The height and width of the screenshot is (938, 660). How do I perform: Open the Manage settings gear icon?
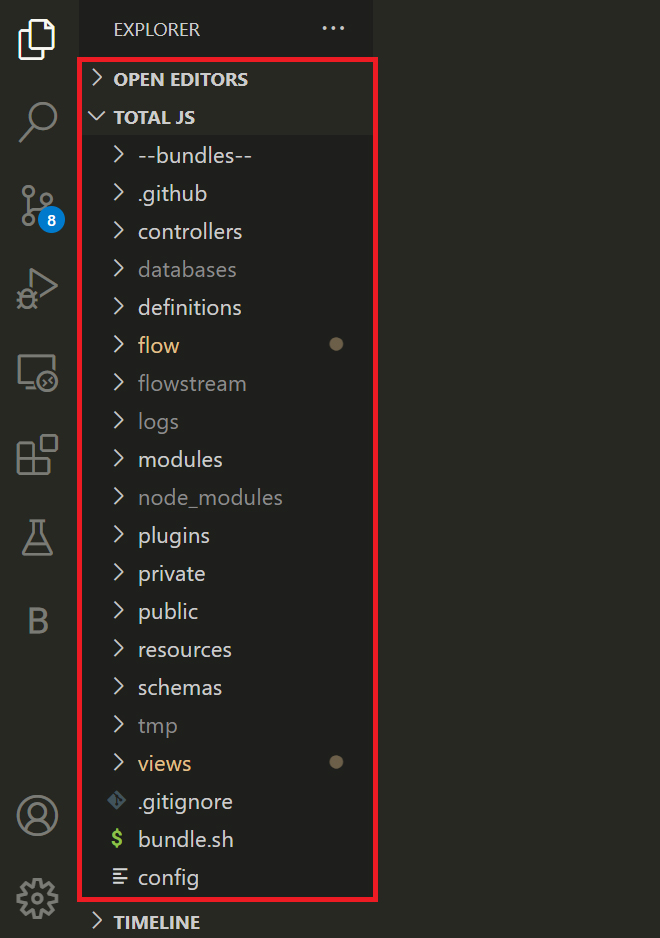click(x=38, y=899)
